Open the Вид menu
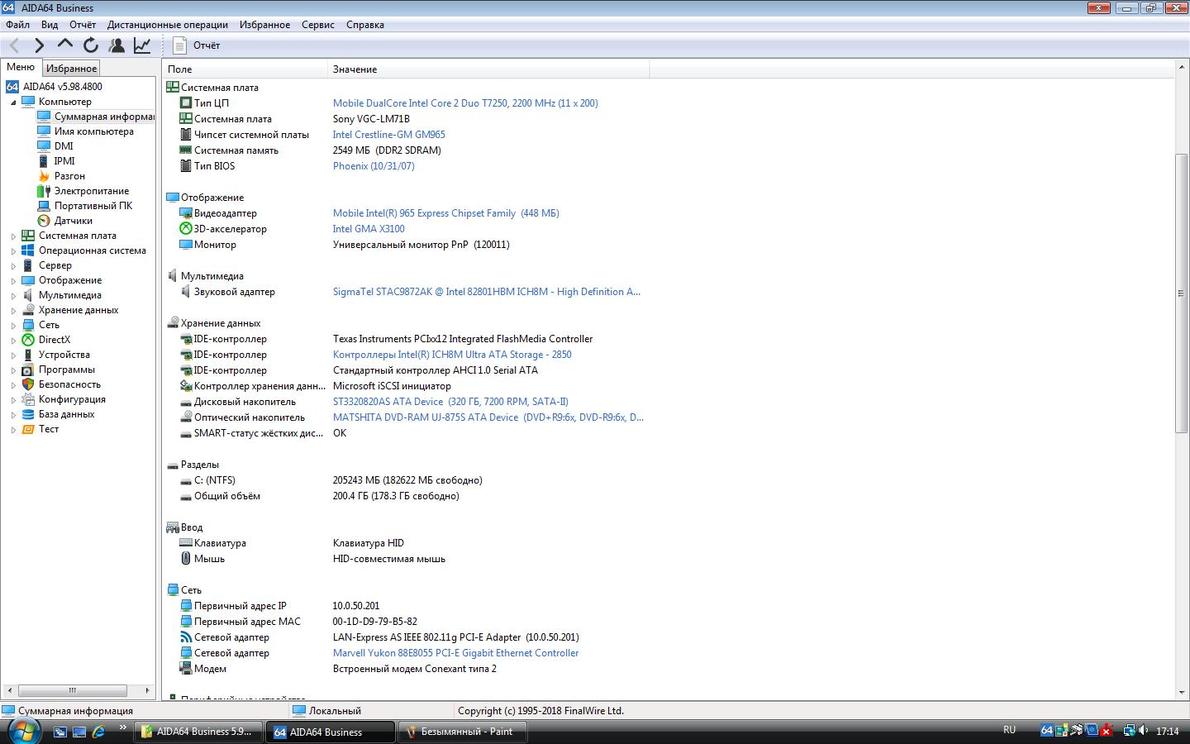Screen dimensions: 1190x744 coord(49,24)
